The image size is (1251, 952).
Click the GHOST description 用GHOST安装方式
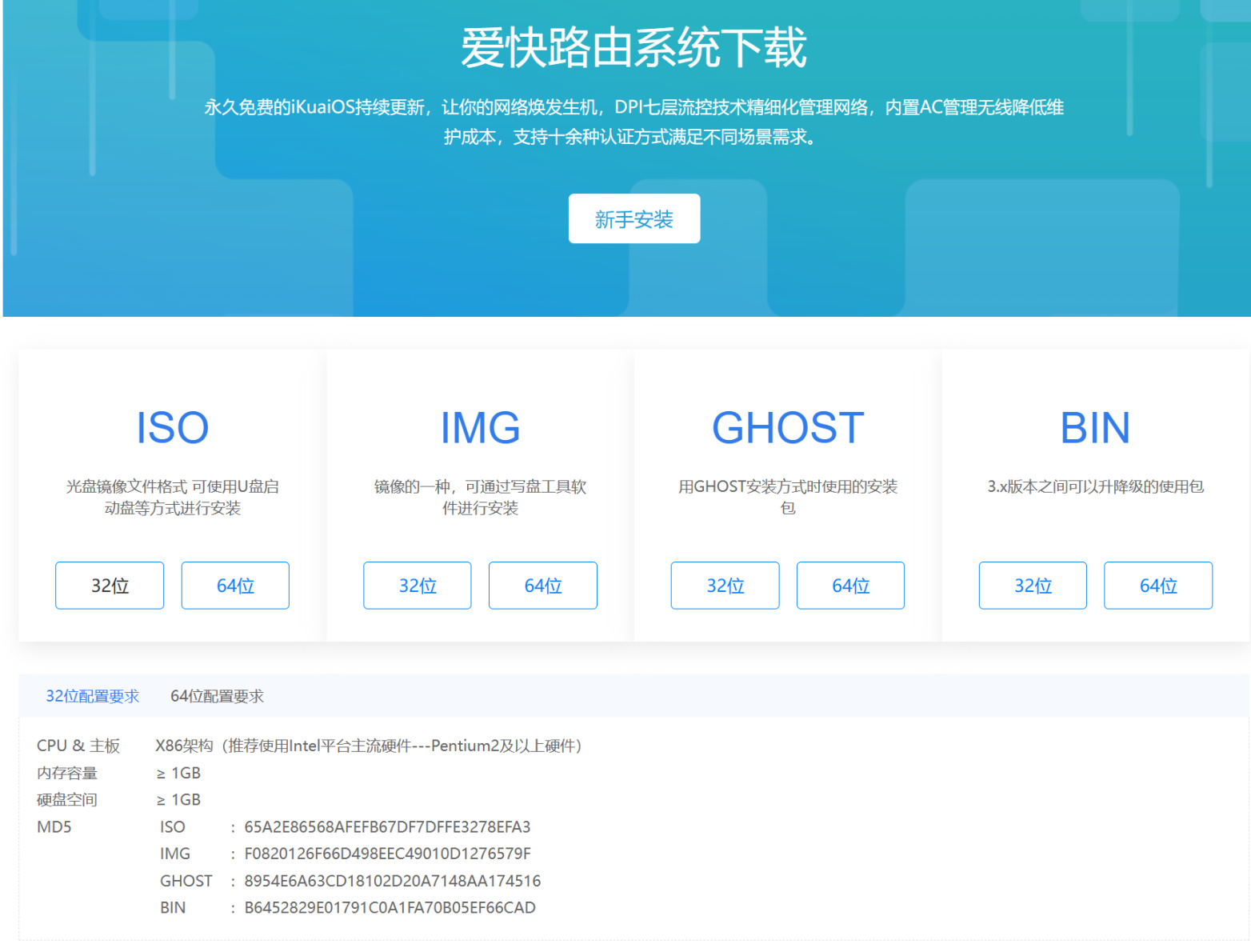[x=788, y=497]
